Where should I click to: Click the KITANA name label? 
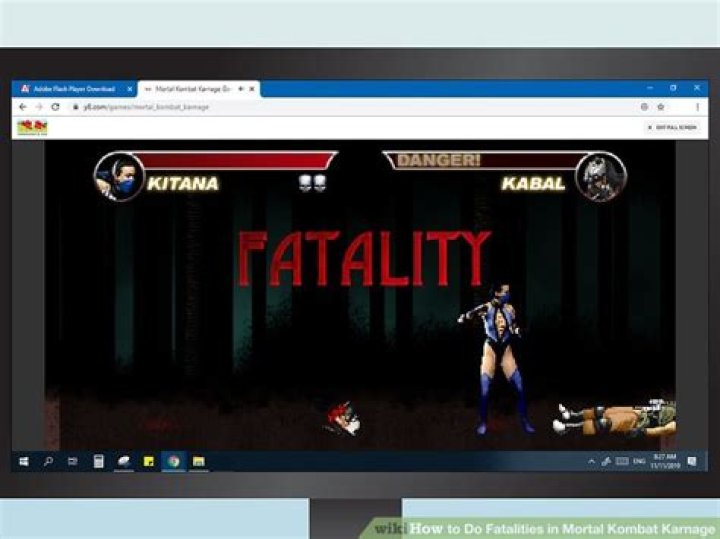point(183,184)
